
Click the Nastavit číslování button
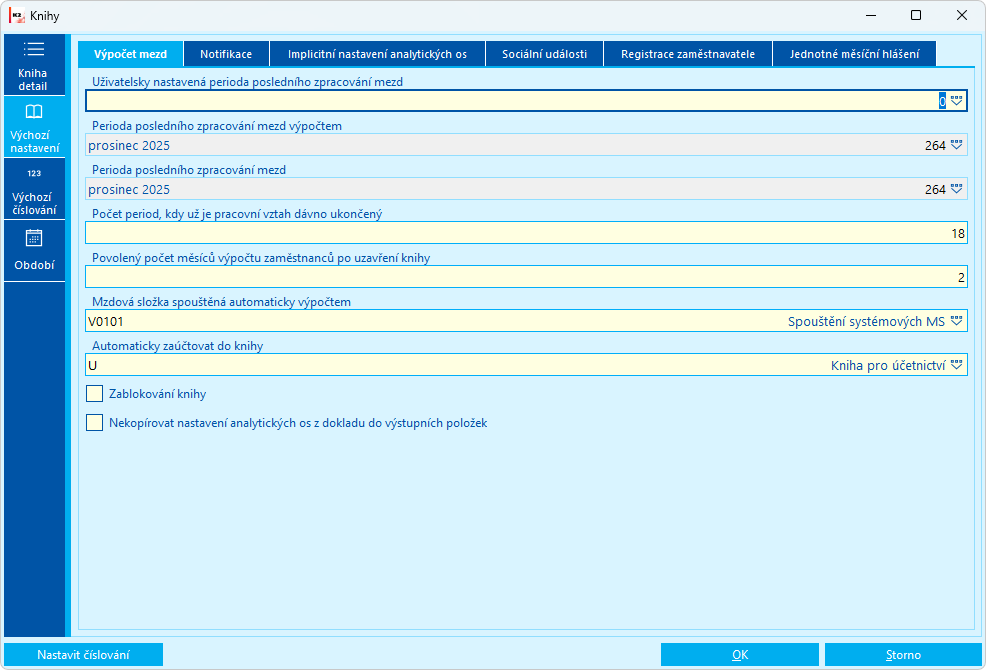point(84,655)
